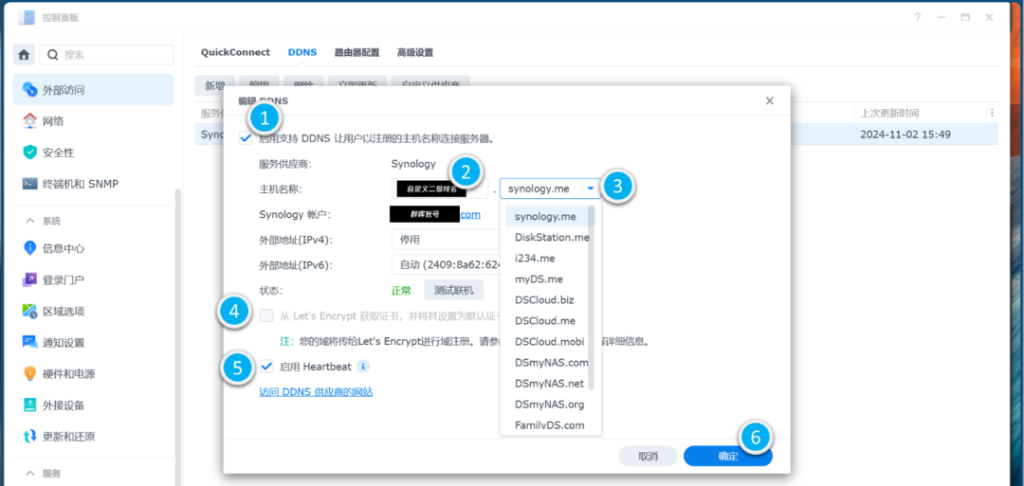1024x486 pixels.
Task: Collapse the Services (服务) section
Action: [x=30, y=473]
